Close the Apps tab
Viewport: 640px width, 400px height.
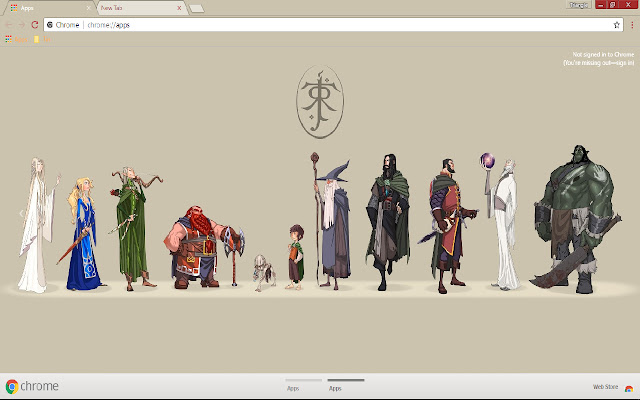89,8
